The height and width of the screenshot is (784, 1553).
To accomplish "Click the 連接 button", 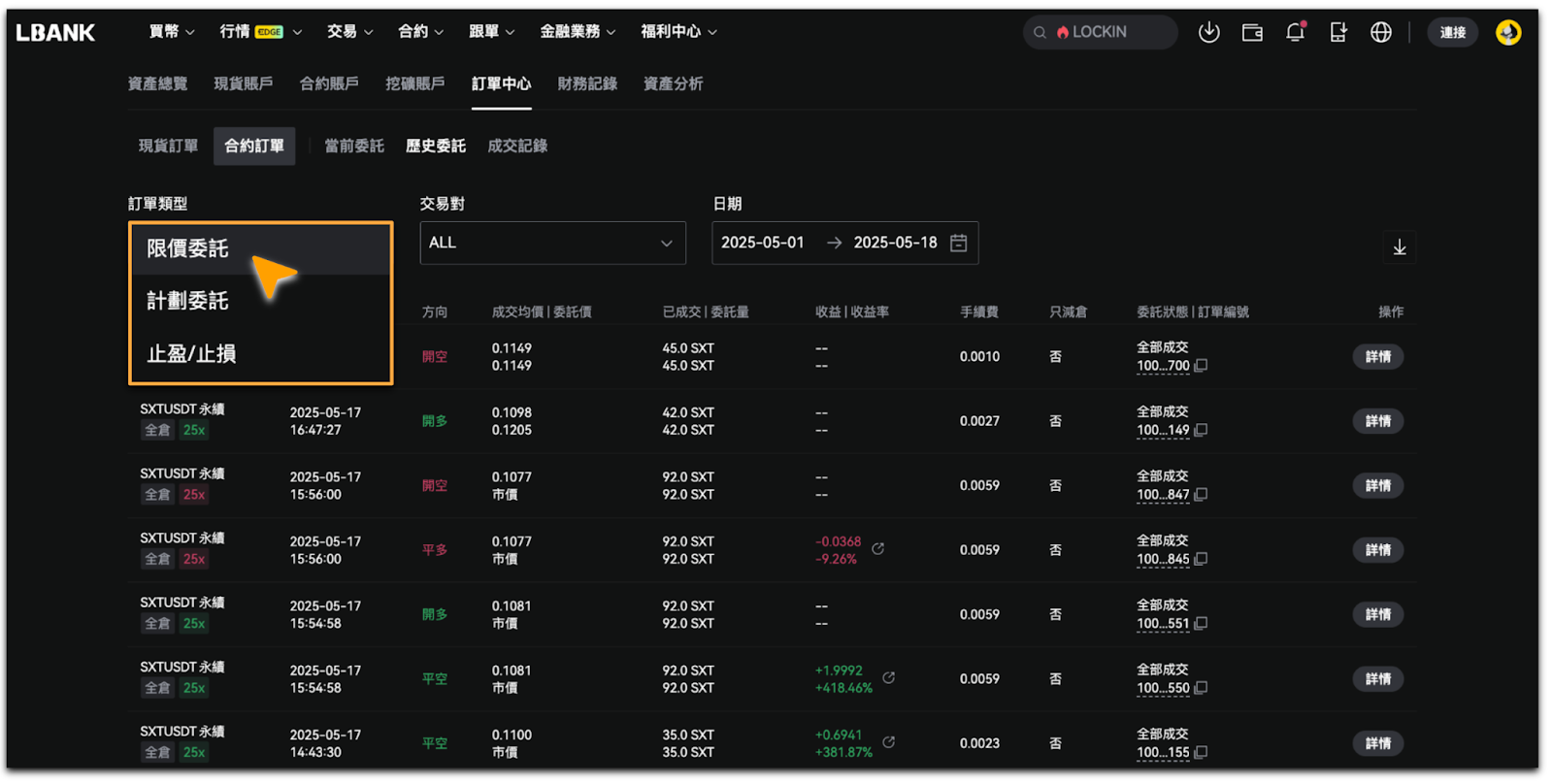I will click(x=1452, y=32).
